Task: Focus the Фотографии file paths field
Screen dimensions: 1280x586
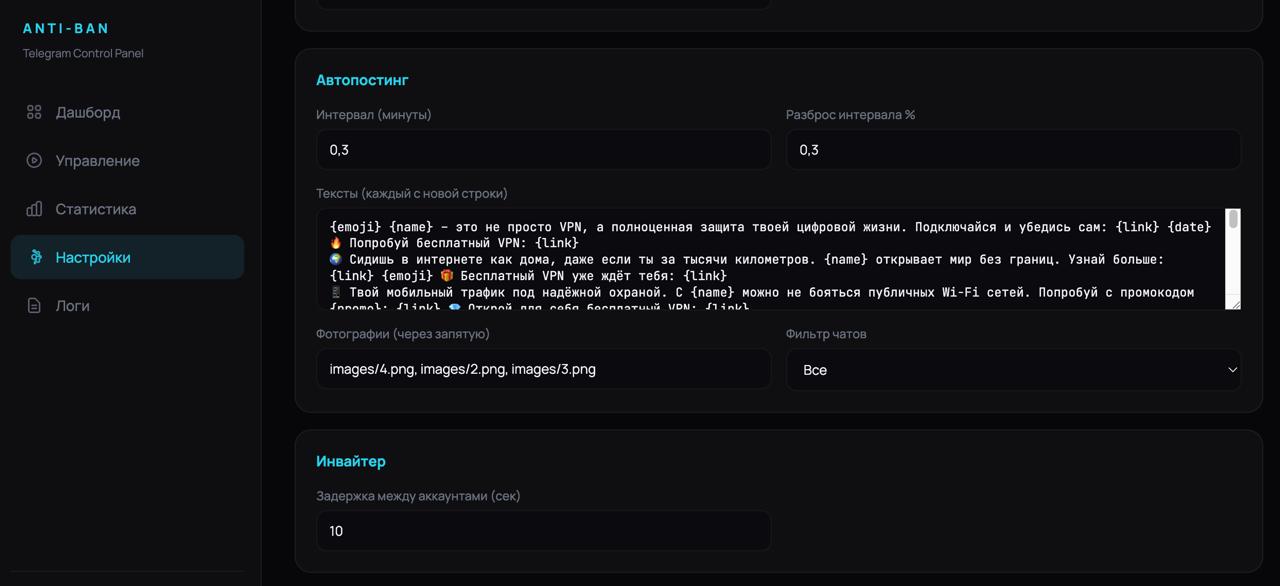Action: pos(544,369)
